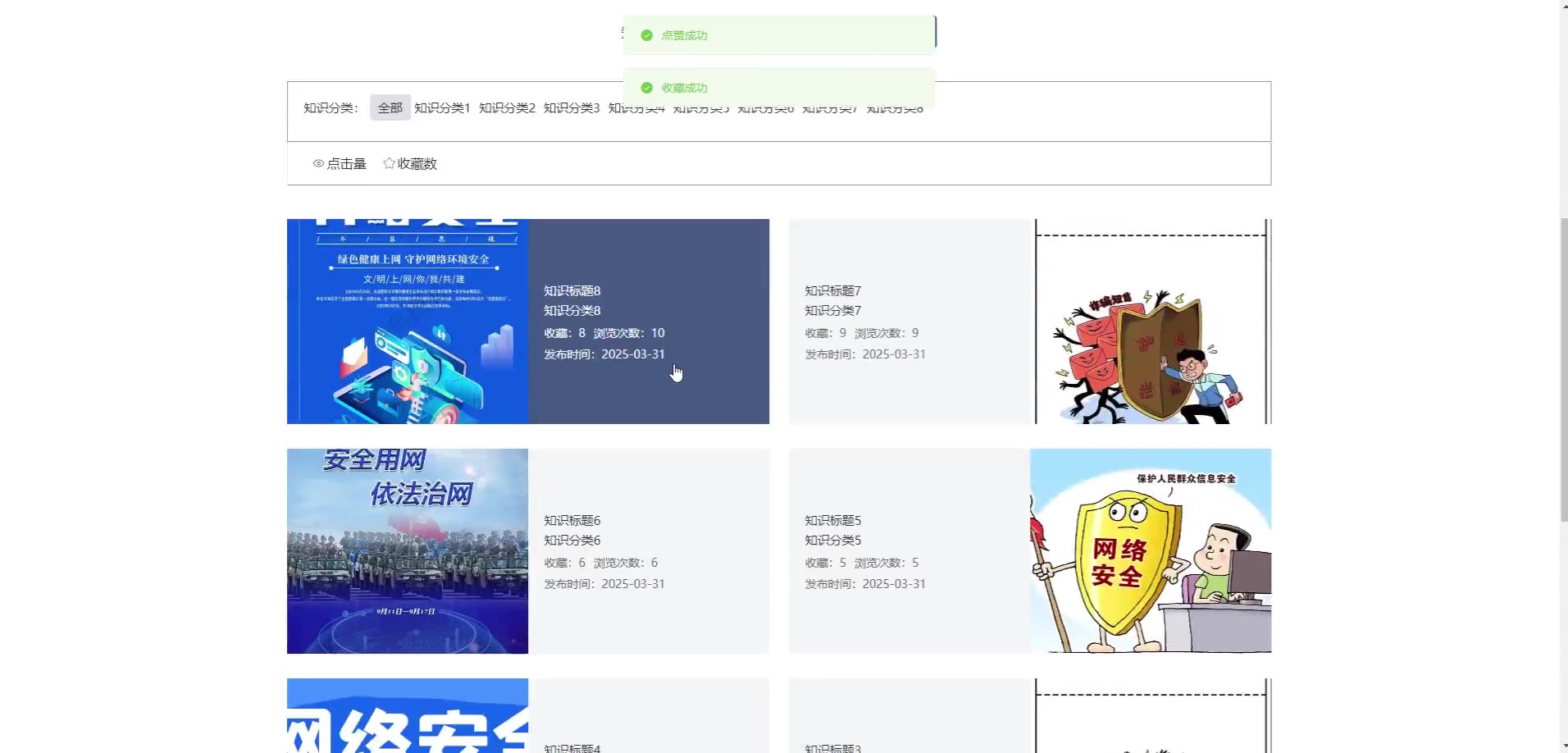This screenshot has height=753, width=1568.
Task: Click the shield cartoon thumbnail for 知识标题7
Action: pyautogui.click(x=1151, y=322)
